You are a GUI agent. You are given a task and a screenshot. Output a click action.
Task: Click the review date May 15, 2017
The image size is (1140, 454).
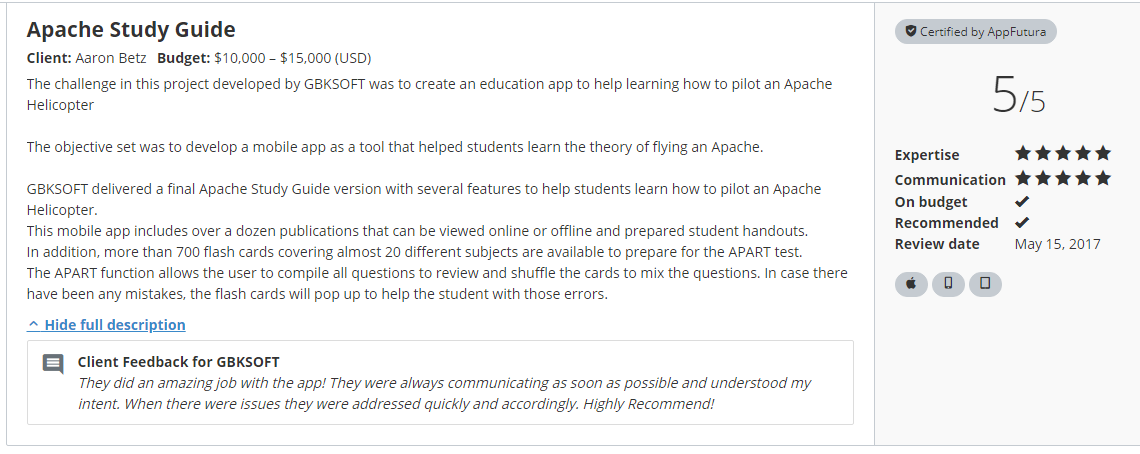coord(1058,244)
